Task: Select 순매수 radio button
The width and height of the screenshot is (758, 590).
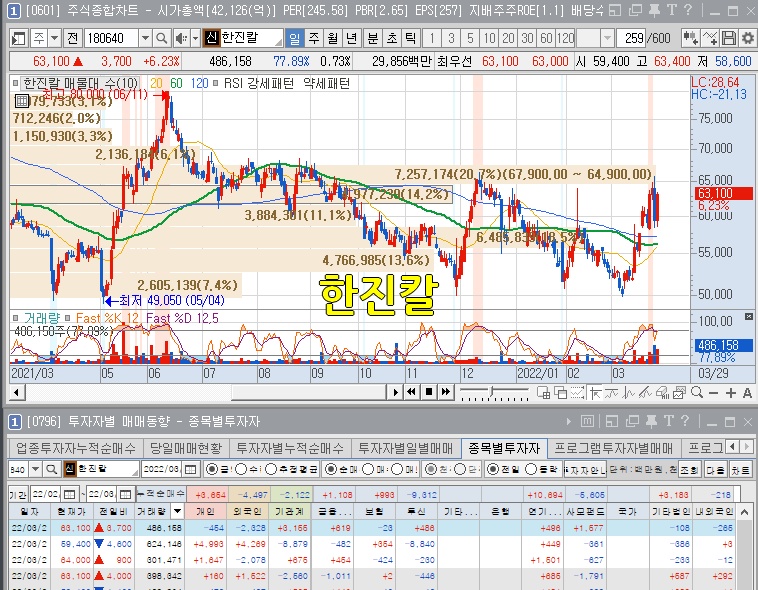Action: point(331,469)
